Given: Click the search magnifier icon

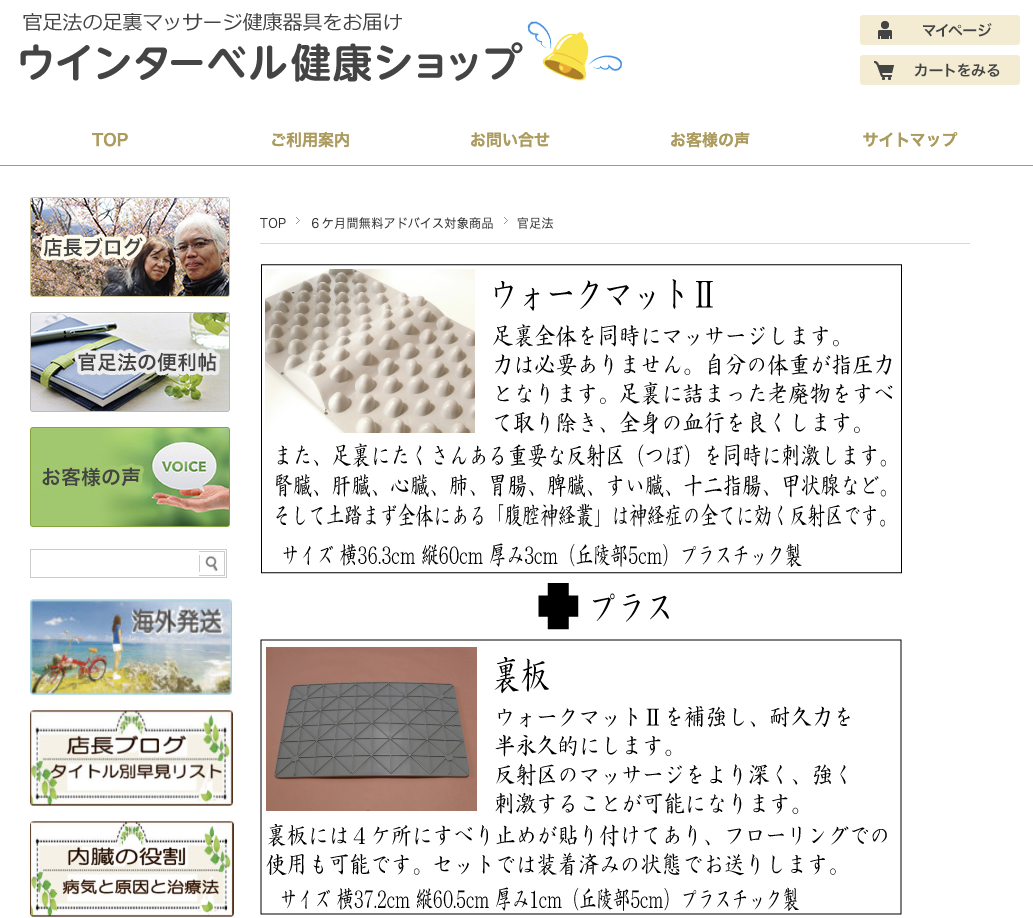Looking at the screenshot, I should 211,564.
